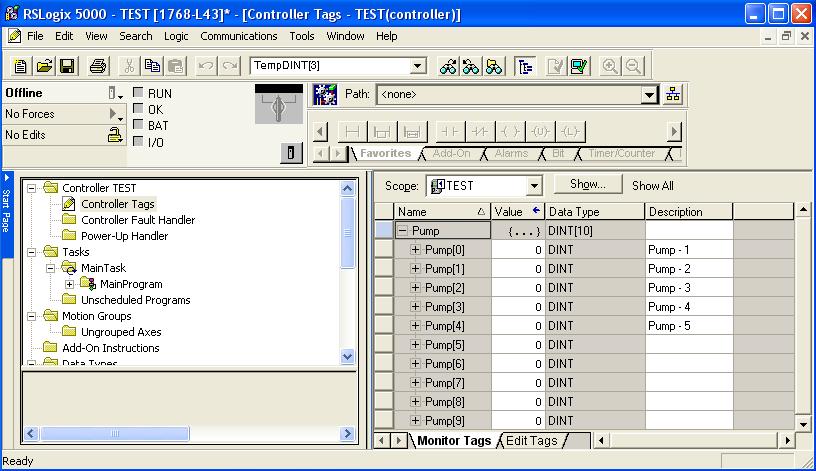This screenshot has height=471, width=816.
Task: Click the organizer horizontal scrollbar thumb
Action: tap(114, 434)
